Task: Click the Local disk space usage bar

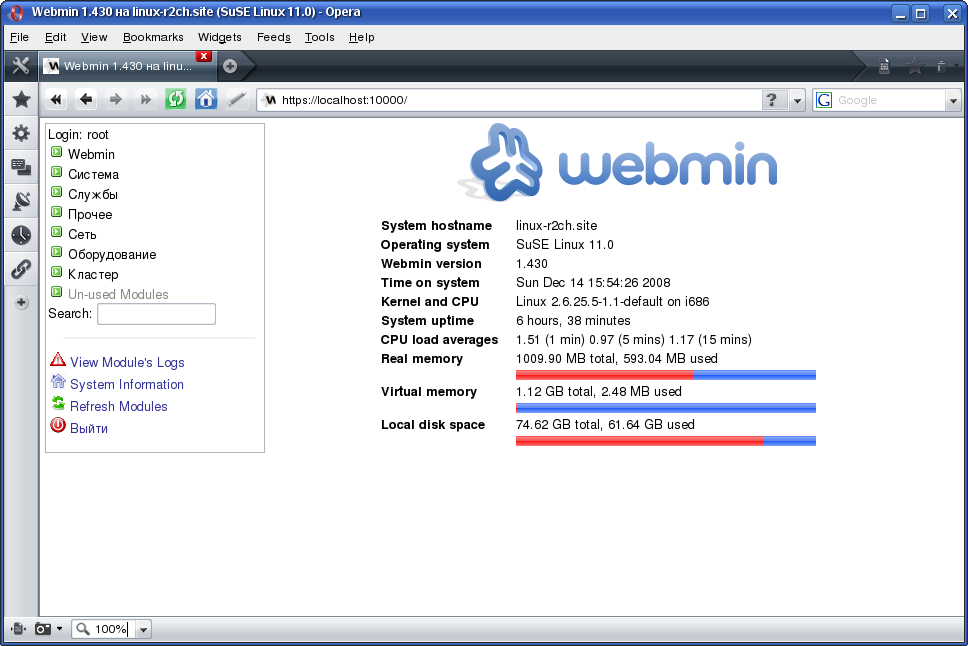Action: coord(666,441)
